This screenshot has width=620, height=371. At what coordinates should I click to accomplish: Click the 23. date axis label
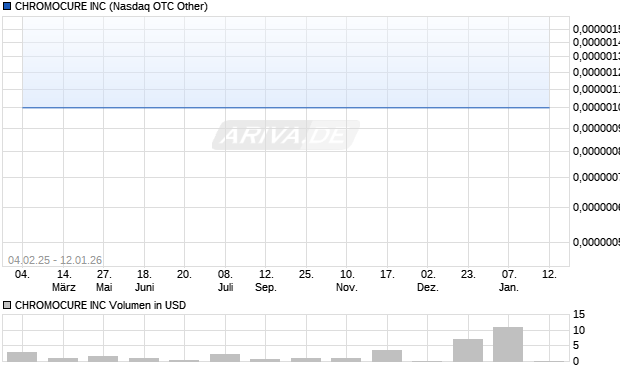(x=468, y=274)
